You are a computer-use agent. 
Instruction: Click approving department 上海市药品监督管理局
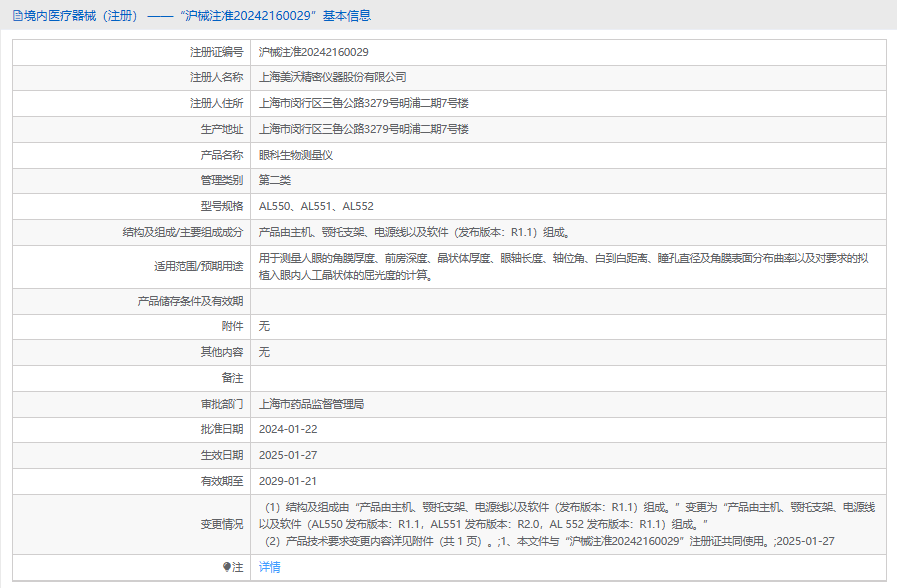pyautogui.click(x=311, y=404)
